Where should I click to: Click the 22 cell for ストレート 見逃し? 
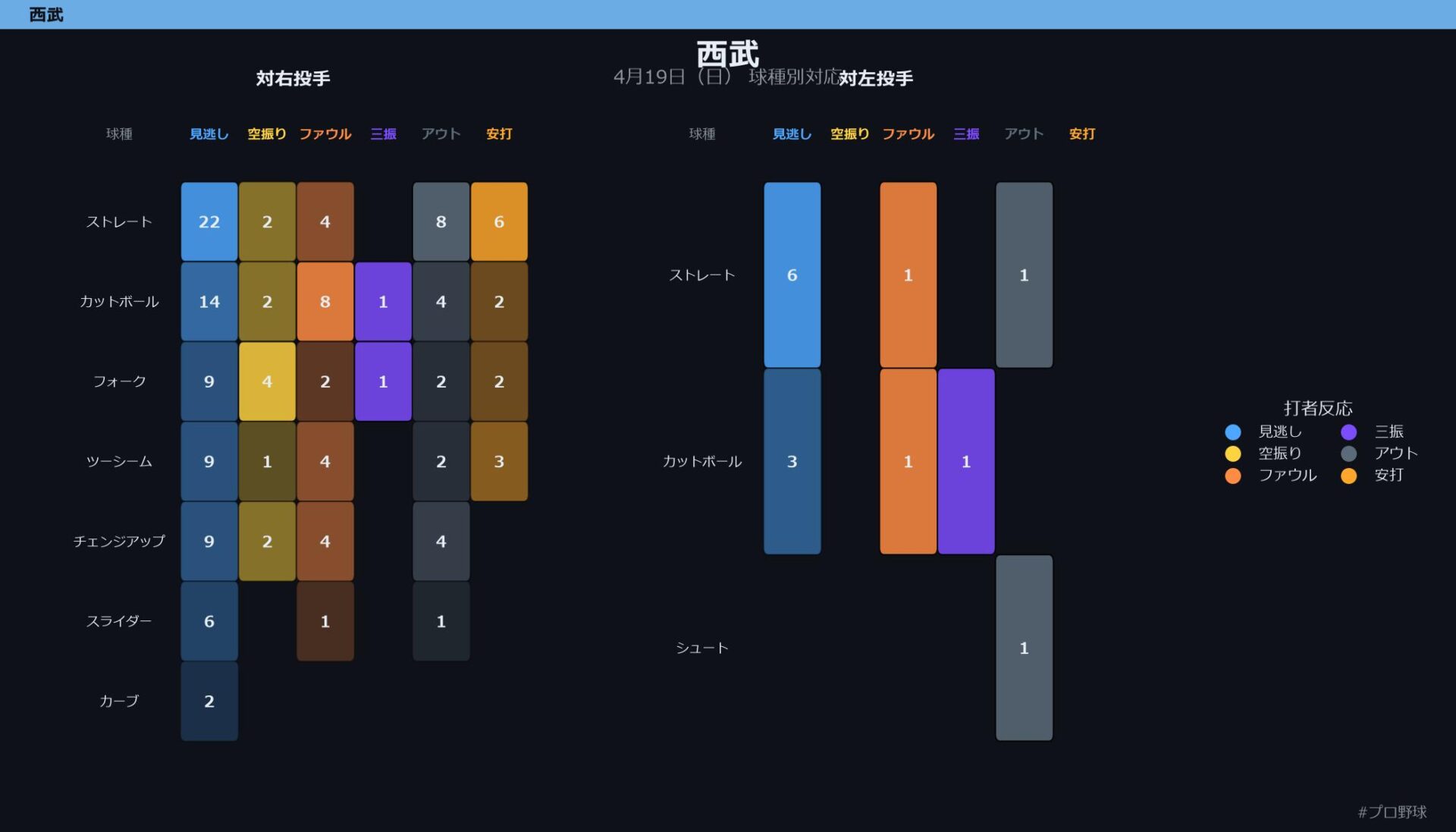point(209,221)
